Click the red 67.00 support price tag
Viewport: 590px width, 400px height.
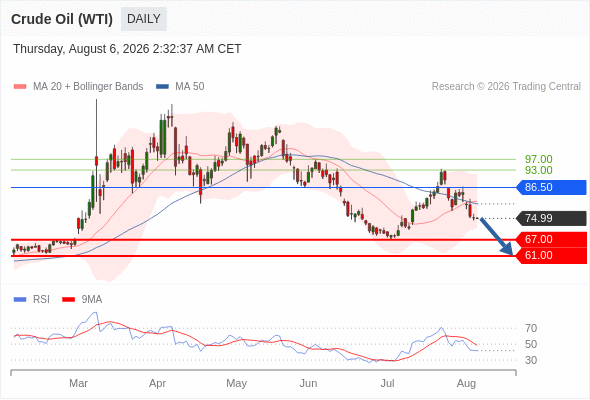click(x=551, y=239)
